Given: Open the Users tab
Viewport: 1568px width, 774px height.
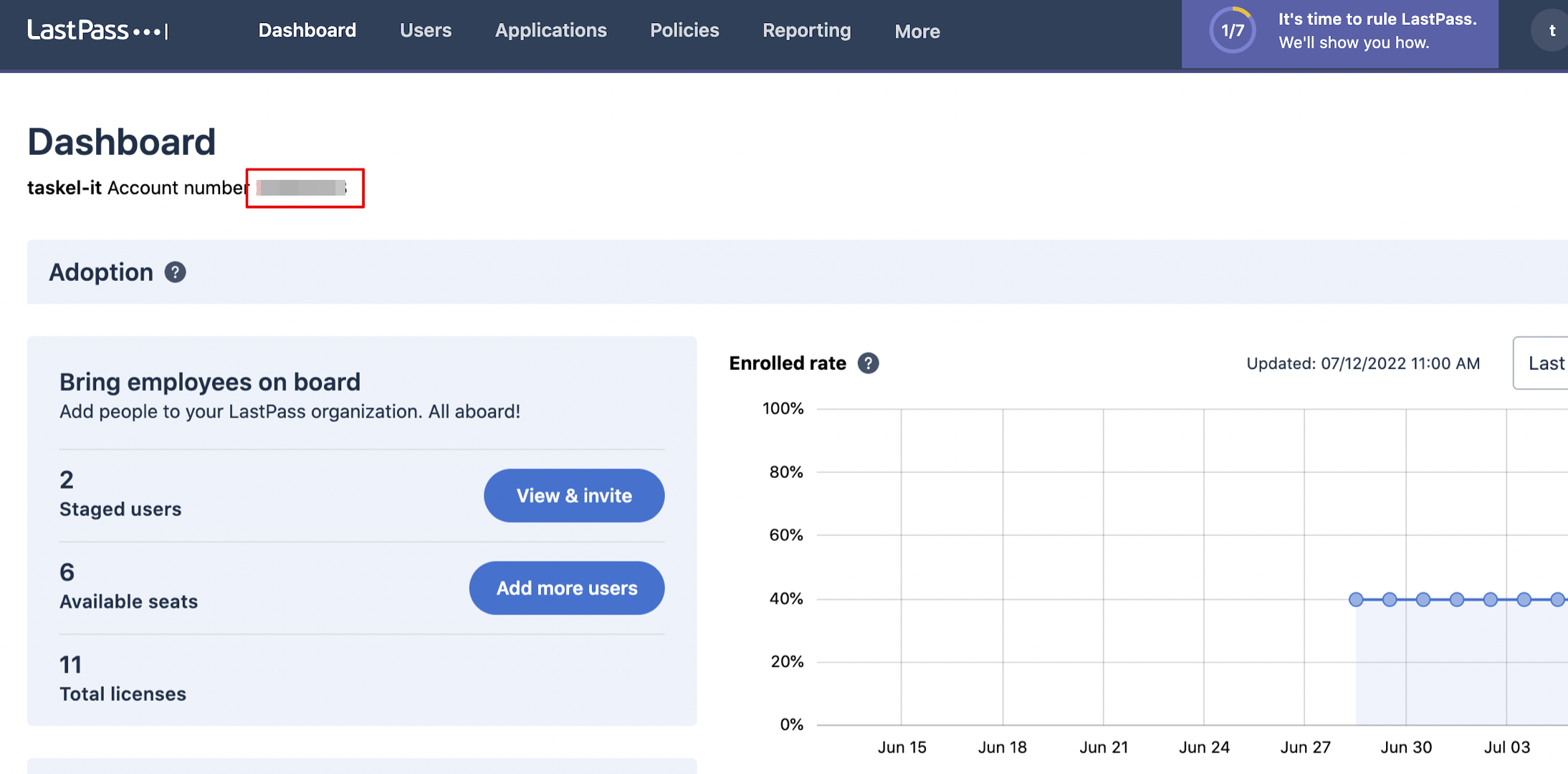Looking at the screenshot, I should point(426,31).
